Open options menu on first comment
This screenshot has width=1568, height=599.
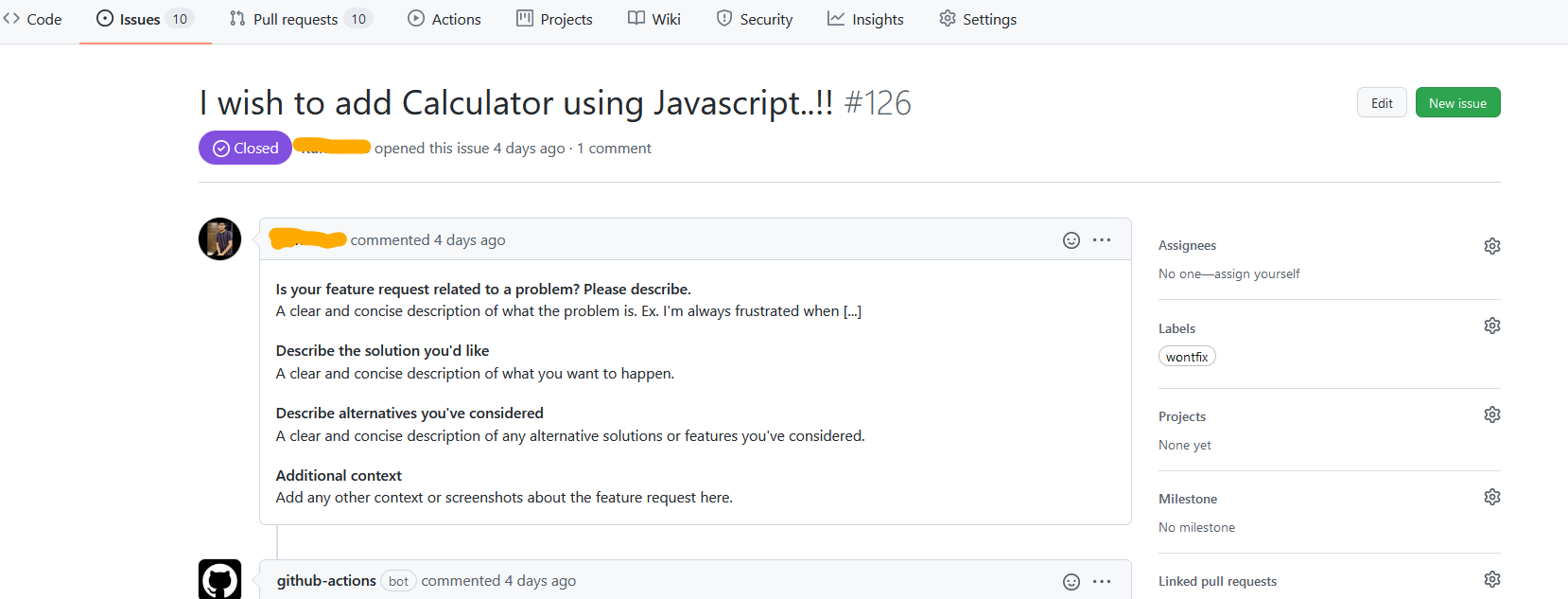coord(1102,240)
